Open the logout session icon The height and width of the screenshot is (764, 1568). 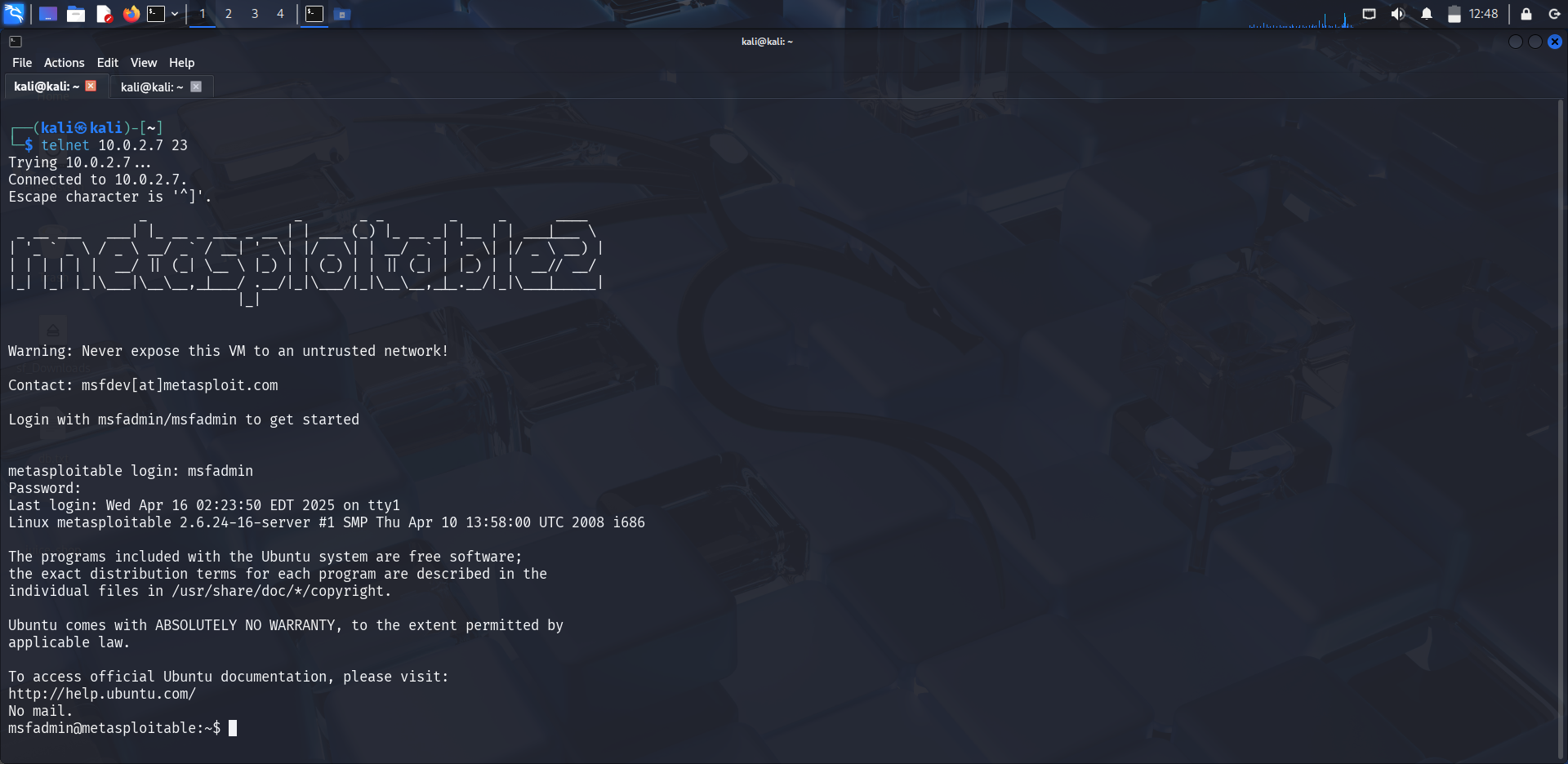click(x=1554, y=14)
